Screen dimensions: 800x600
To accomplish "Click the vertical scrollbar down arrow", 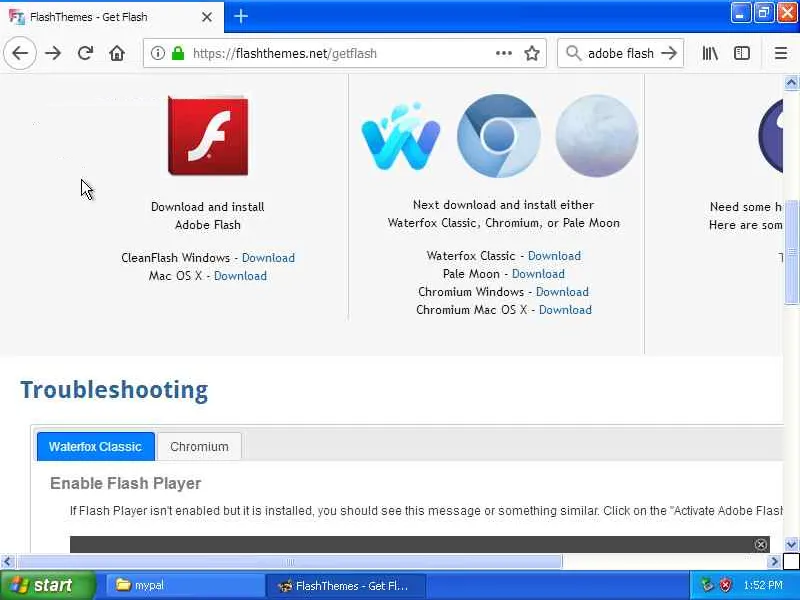I will coord(791,544).
